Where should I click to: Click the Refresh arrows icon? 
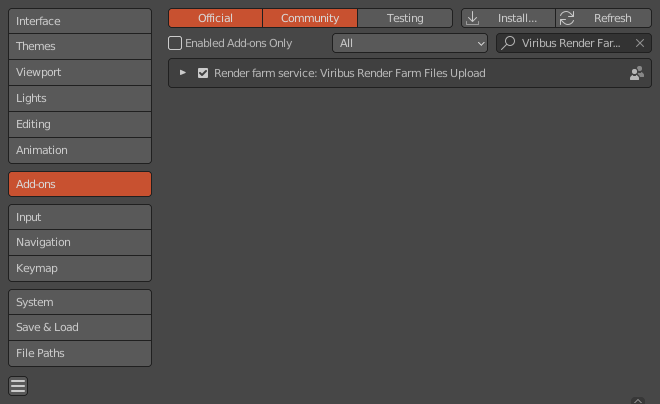point(567,18)
